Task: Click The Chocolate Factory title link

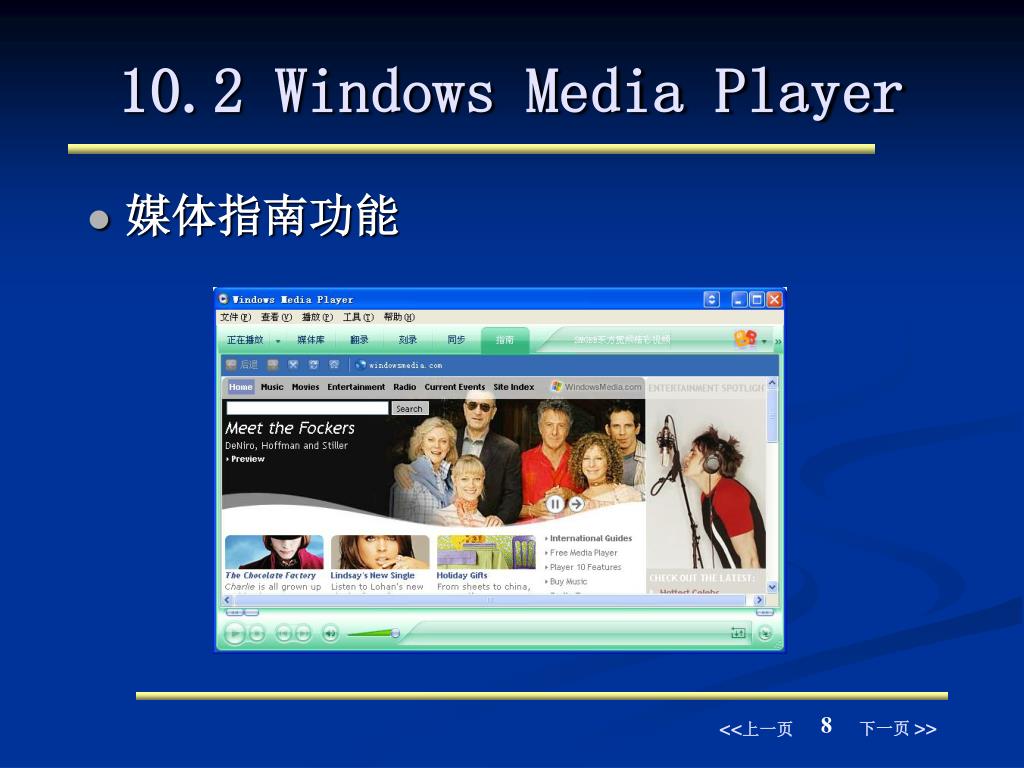Action: pyautogui.click(x=270, y=575)
